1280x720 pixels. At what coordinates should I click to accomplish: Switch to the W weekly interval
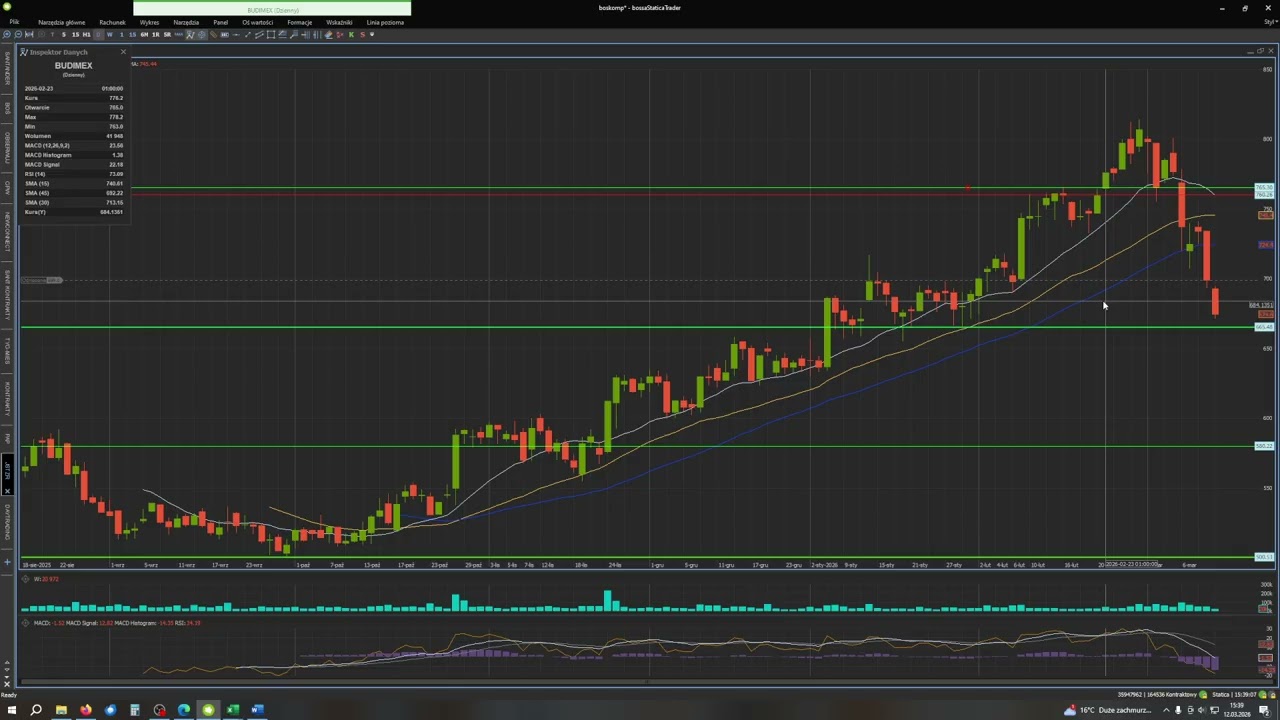click(109, 34)
